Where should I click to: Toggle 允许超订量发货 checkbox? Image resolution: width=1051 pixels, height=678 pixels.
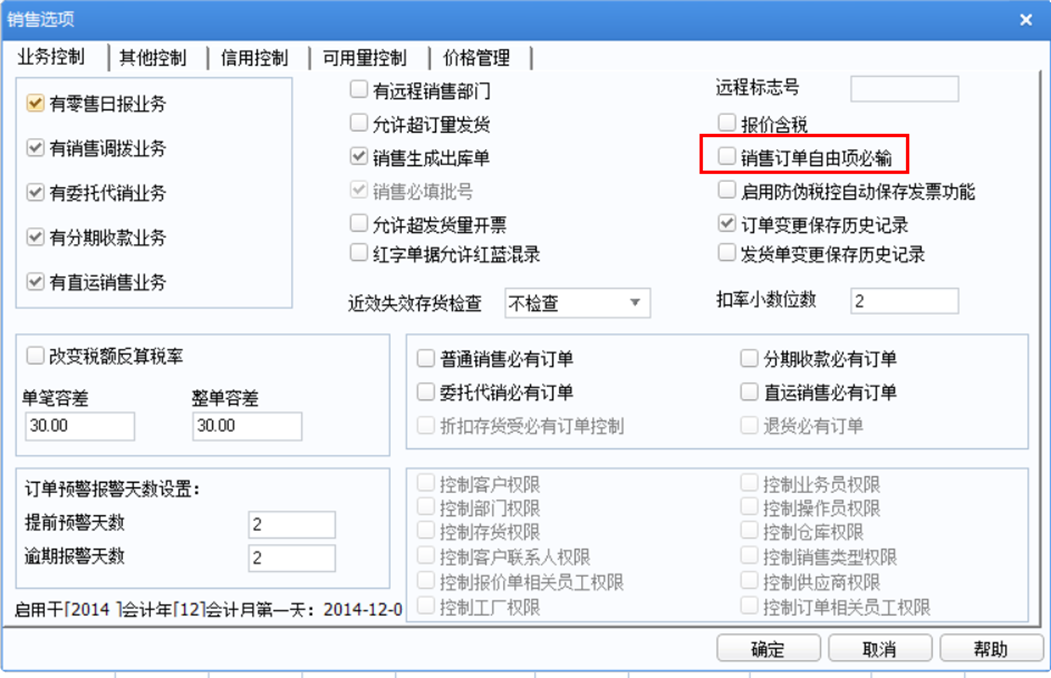[x=359, y=123]
